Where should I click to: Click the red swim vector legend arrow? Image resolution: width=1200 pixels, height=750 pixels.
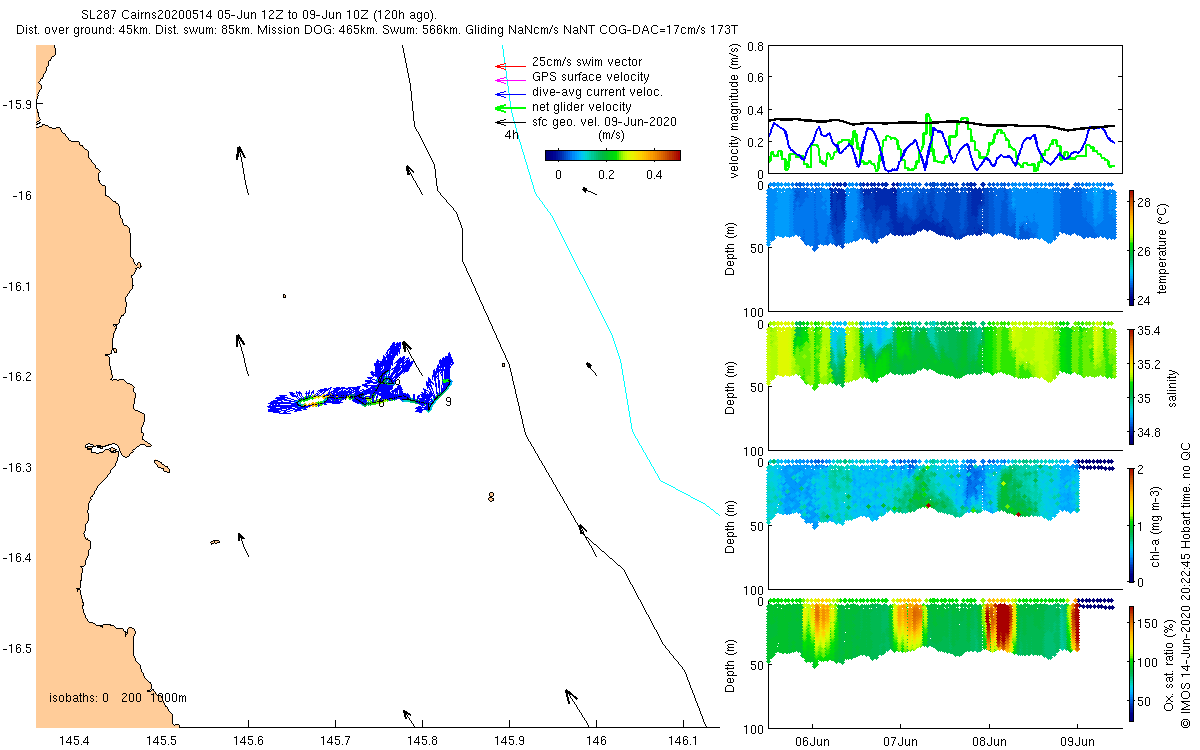point(510,67)
